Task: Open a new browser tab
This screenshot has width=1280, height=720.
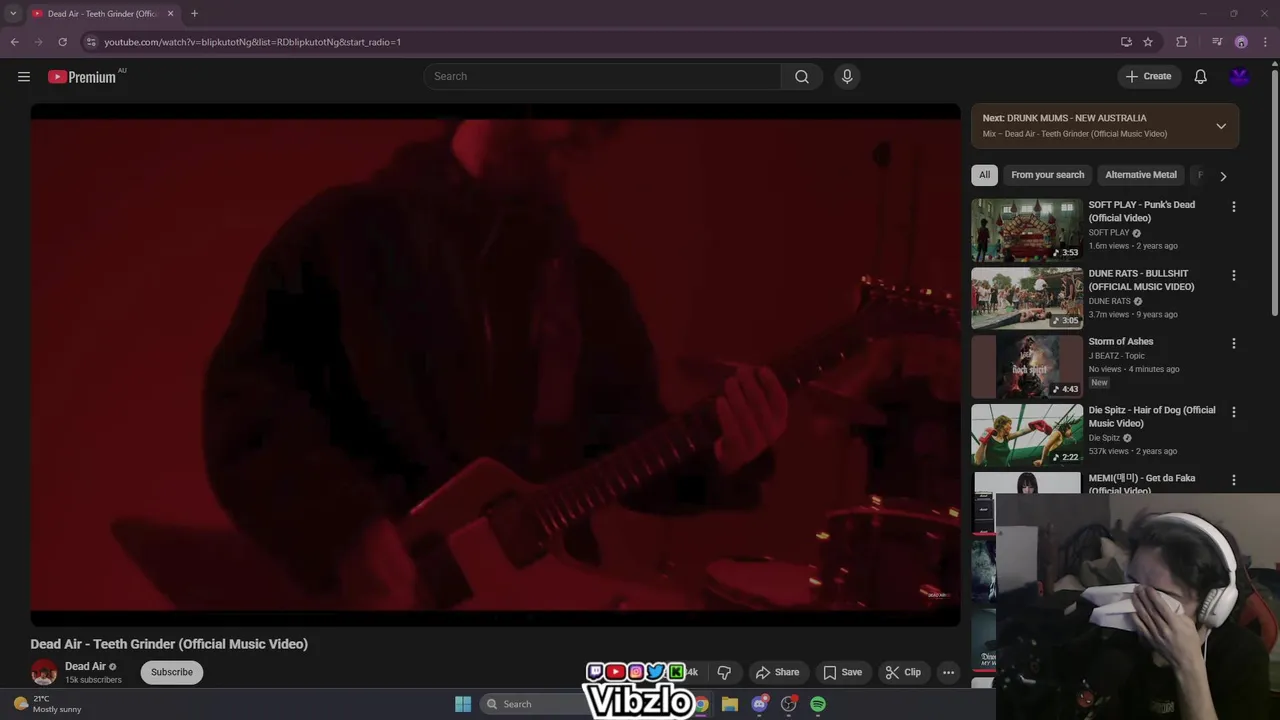Action: (x=194, y=13)
